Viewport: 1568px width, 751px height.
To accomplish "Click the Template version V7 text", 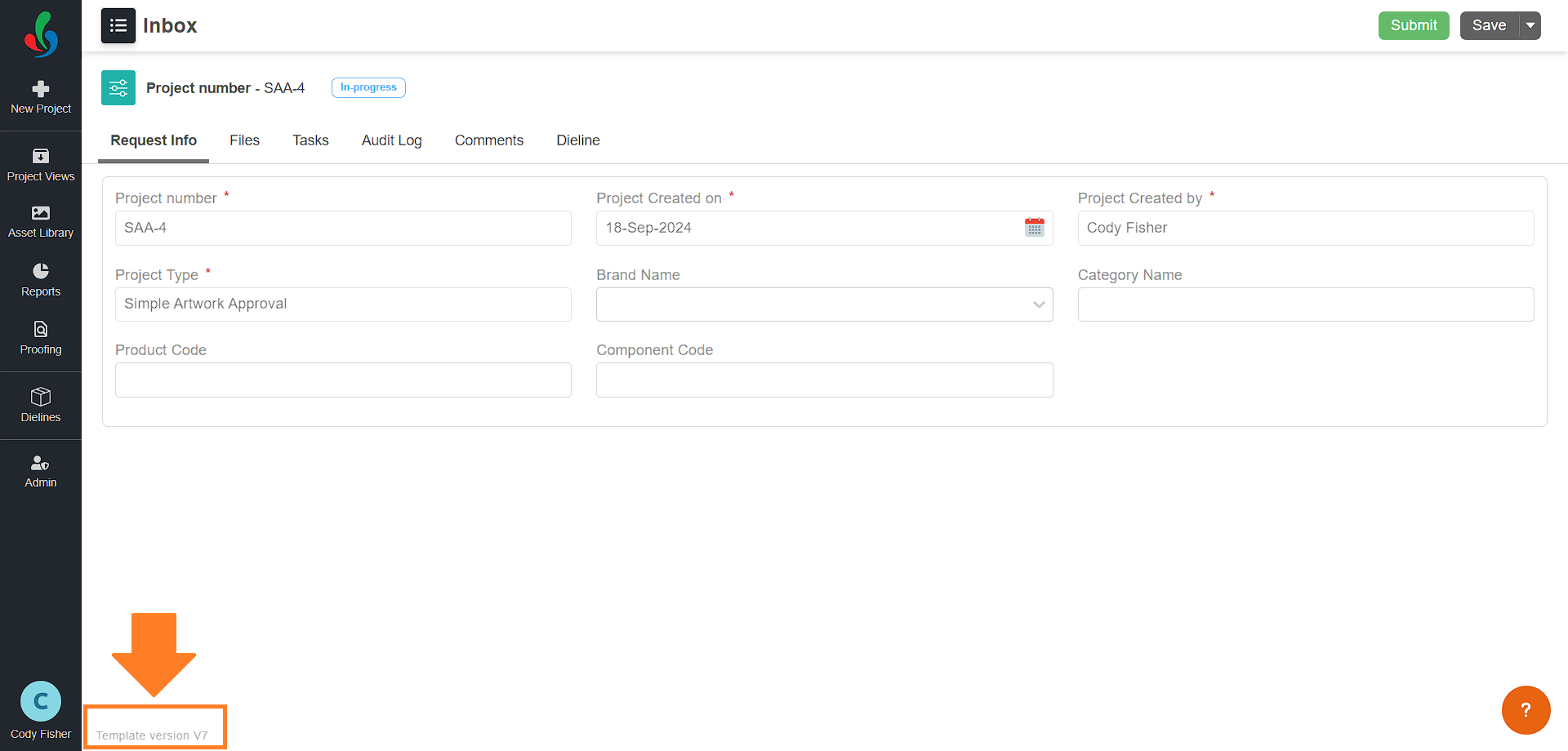I will click(152, 735).
